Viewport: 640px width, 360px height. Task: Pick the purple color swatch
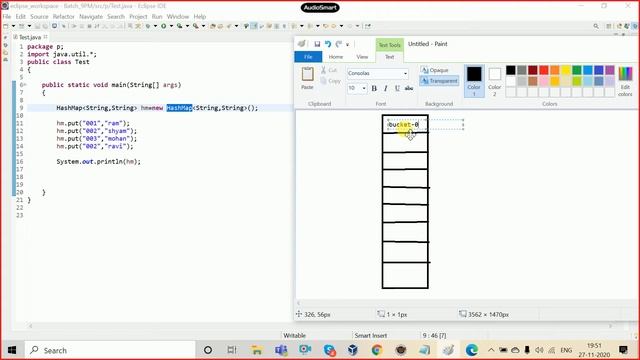click(610, 70)
